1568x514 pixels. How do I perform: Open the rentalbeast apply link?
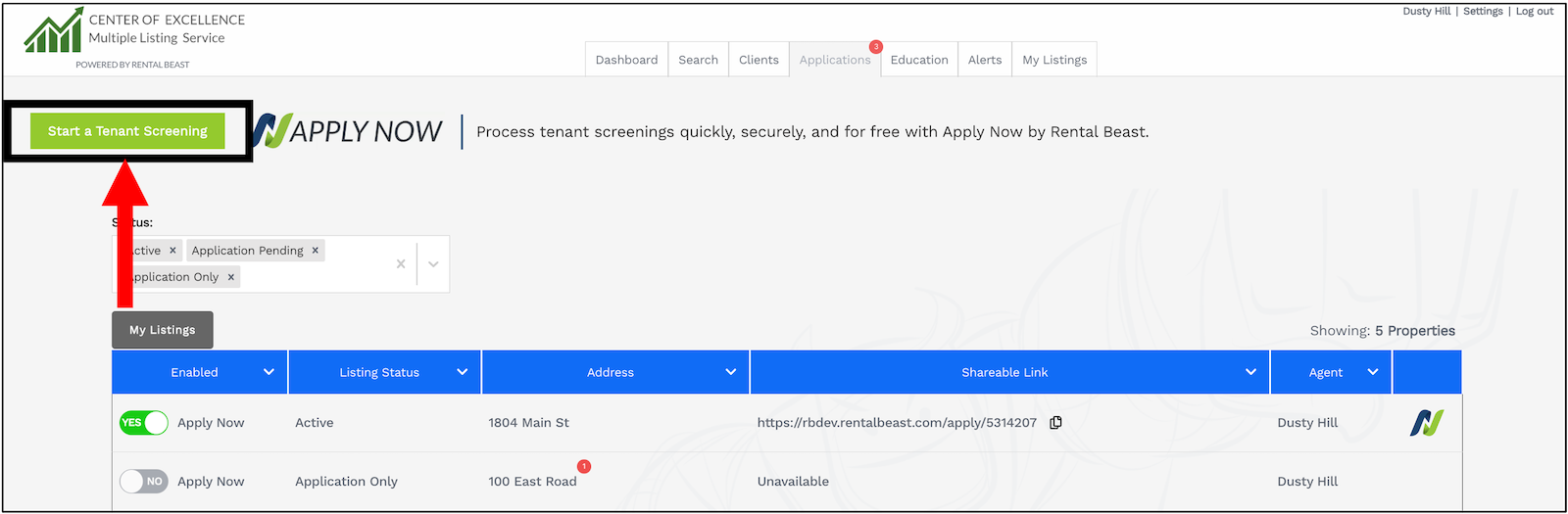click(896, 423)
